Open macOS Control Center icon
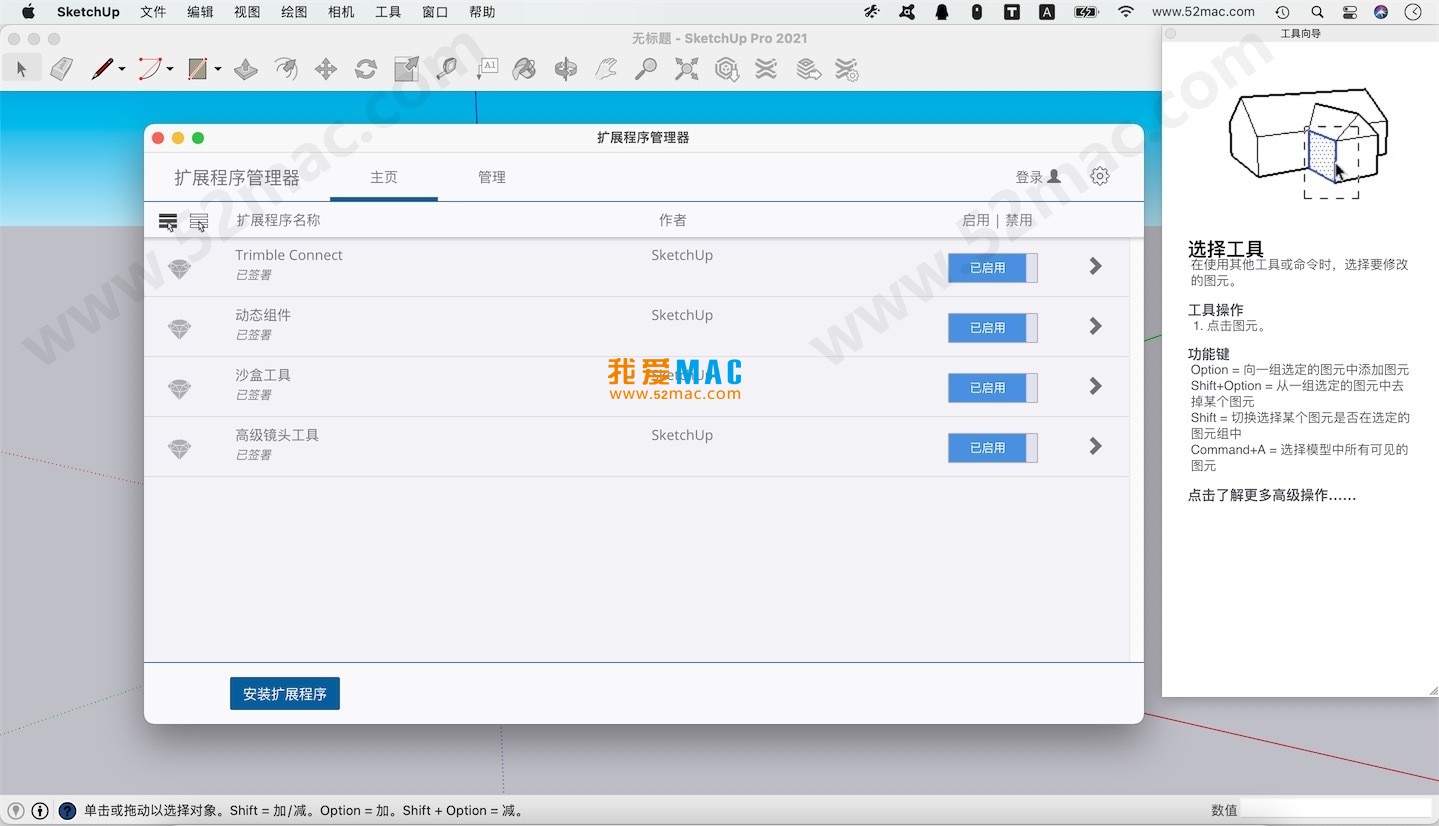The width and height of the screenshot is (1439, 826). click(1349, 12)
